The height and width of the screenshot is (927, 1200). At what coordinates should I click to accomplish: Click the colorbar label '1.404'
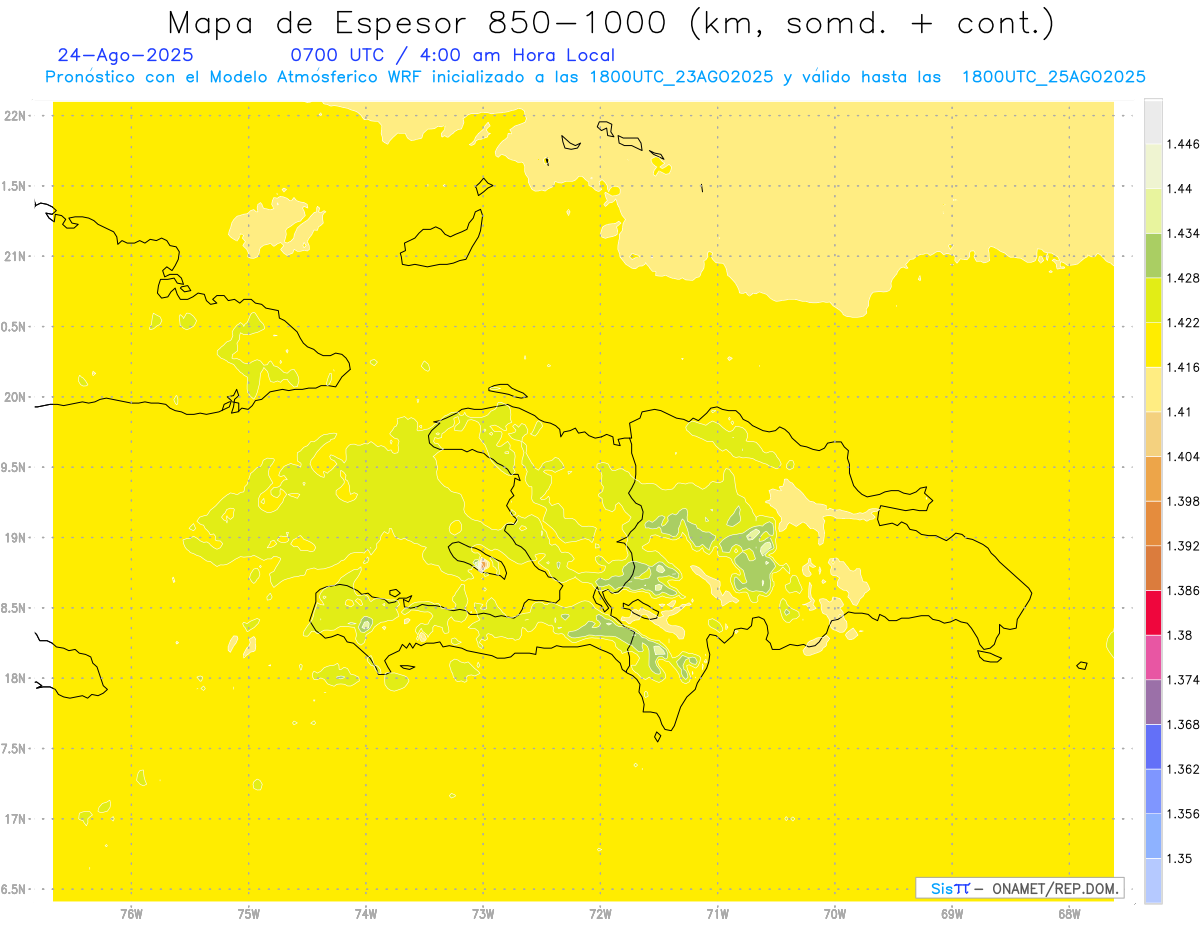coord(1183,457)
